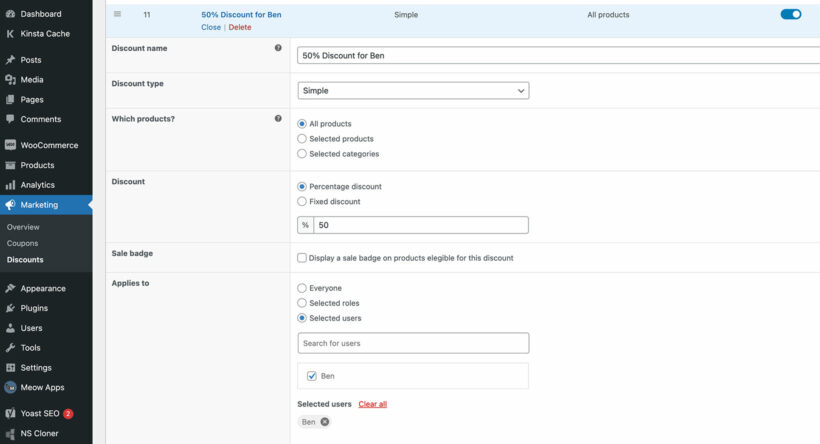
Task: Select the Selected users radio button
Action: tap(302, 318)
